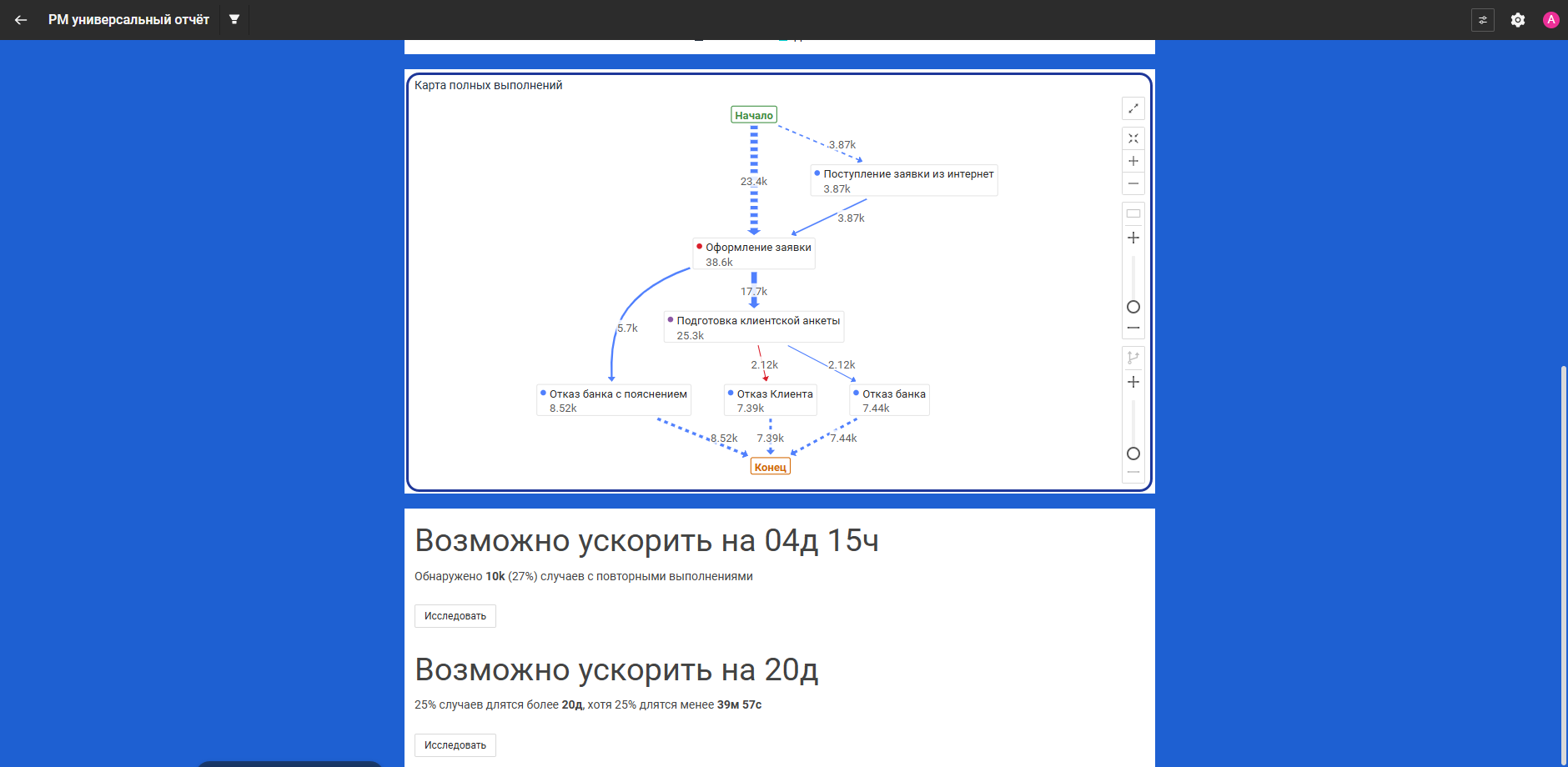Increase the number of displayed paths
The height and width of the screenshot is (767, 1568).
(1133, 382)
